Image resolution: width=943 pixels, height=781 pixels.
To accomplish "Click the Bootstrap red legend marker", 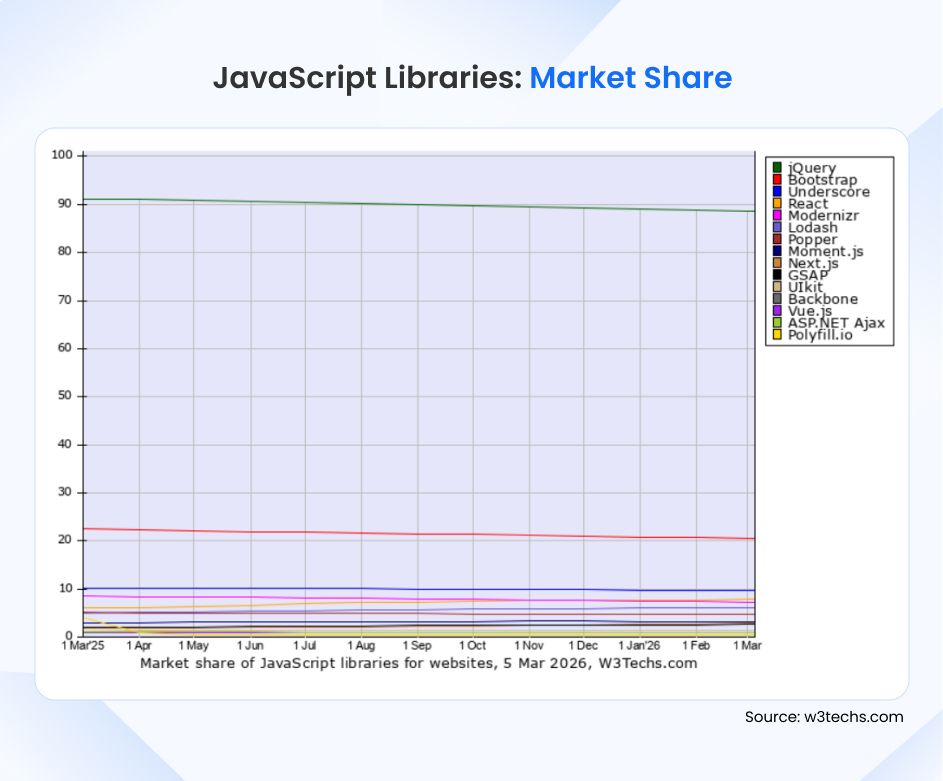I will [775, 180].
